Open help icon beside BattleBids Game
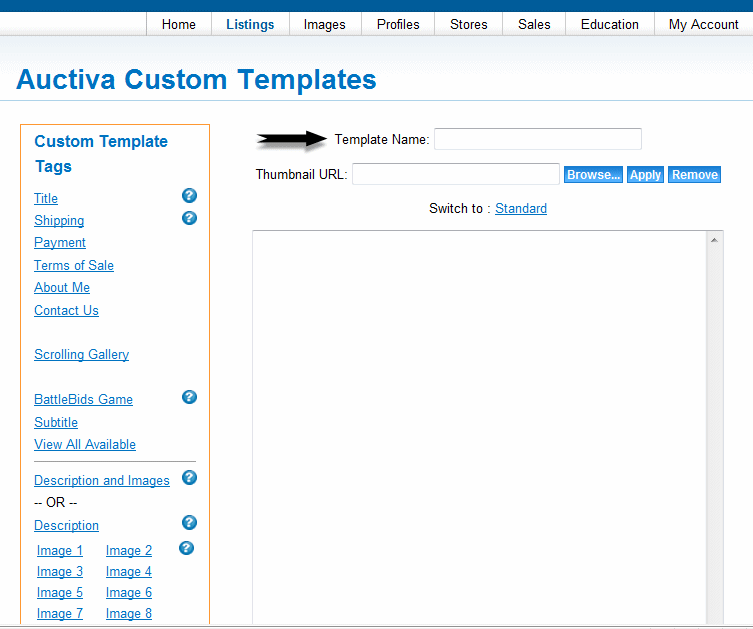Viewport: 753px width, 629px height. [189, 397]
